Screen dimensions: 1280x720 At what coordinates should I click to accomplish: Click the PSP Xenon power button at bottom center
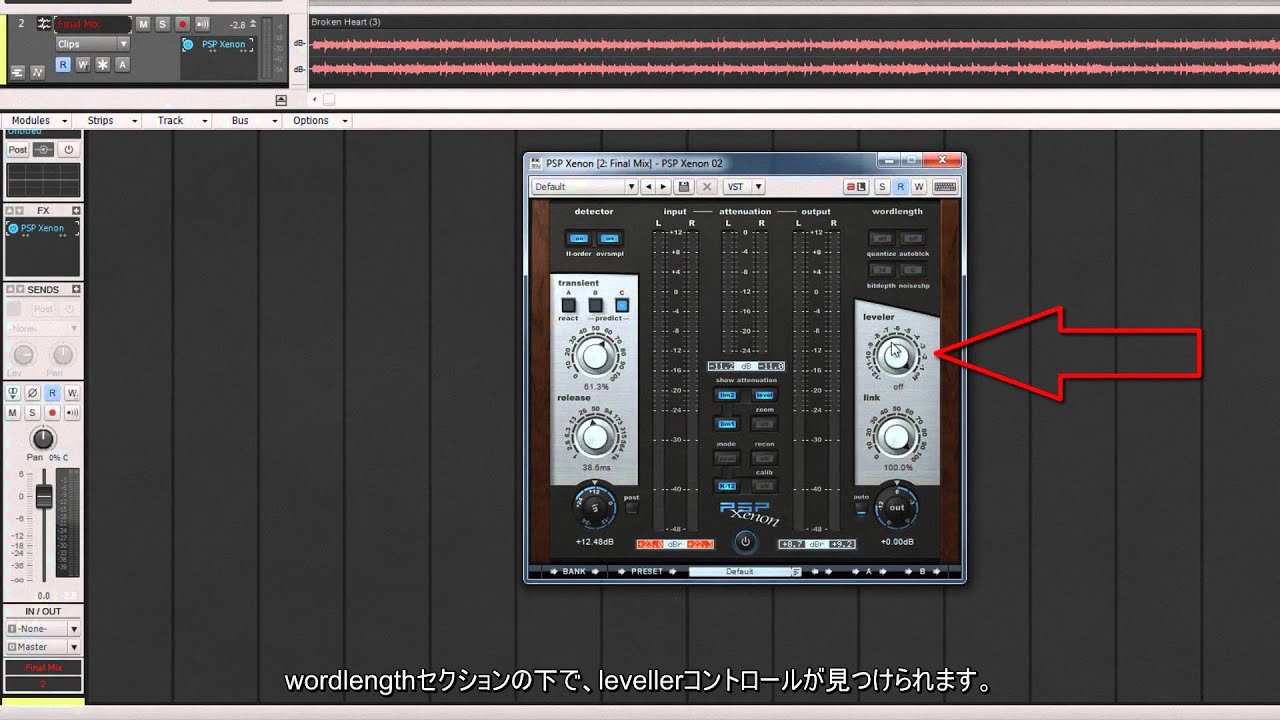click(745, 542)
